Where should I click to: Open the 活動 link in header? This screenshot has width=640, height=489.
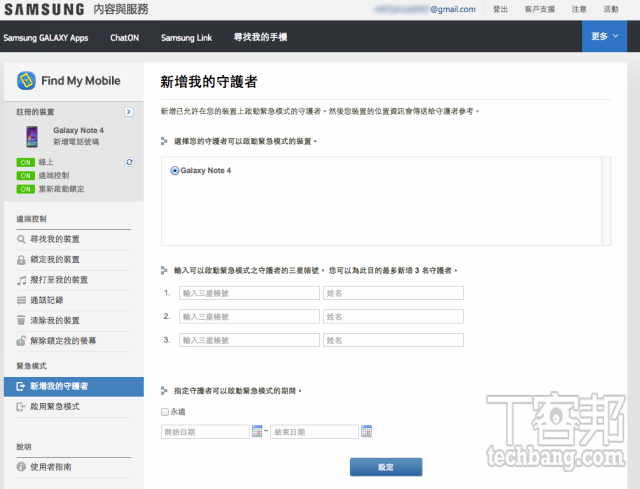611,9
